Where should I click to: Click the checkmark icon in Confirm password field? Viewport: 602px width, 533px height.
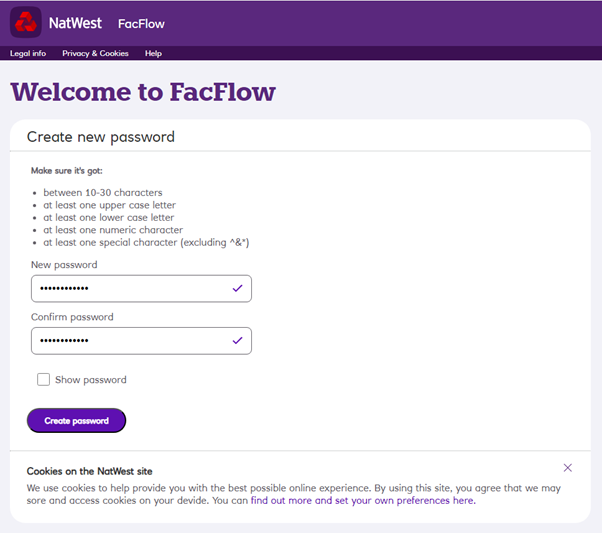click(x=237, y=340)
